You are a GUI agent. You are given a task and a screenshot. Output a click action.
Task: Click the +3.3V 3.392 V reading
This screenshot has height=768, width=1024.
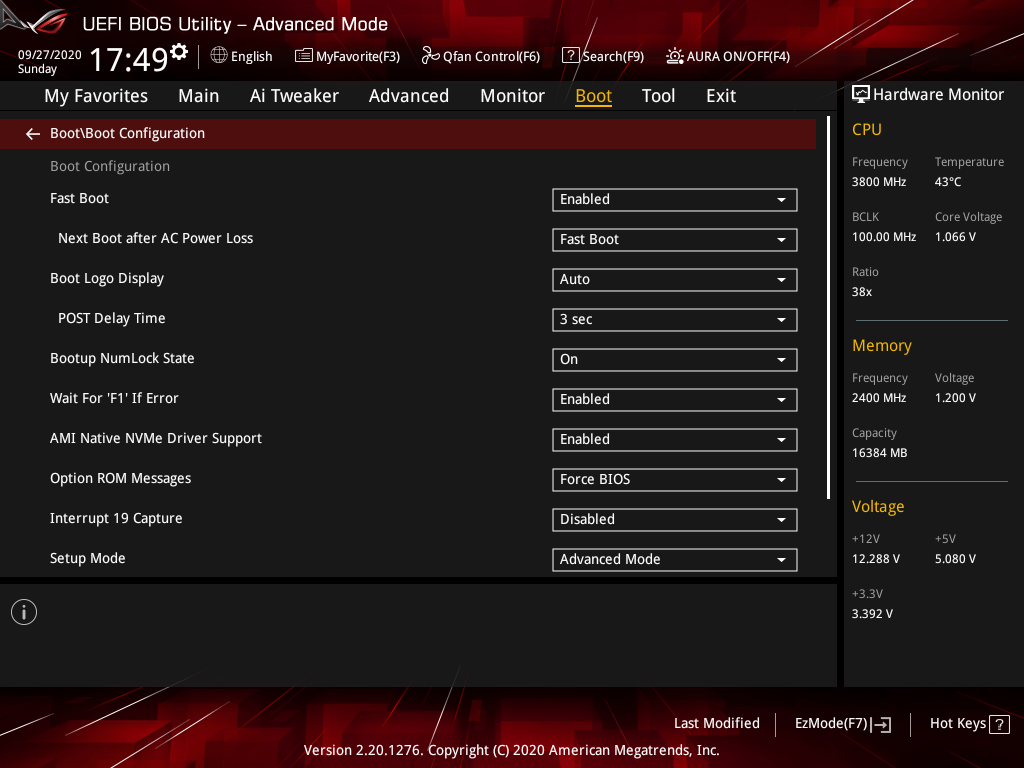pyautogui.click(x=872, y=613)
